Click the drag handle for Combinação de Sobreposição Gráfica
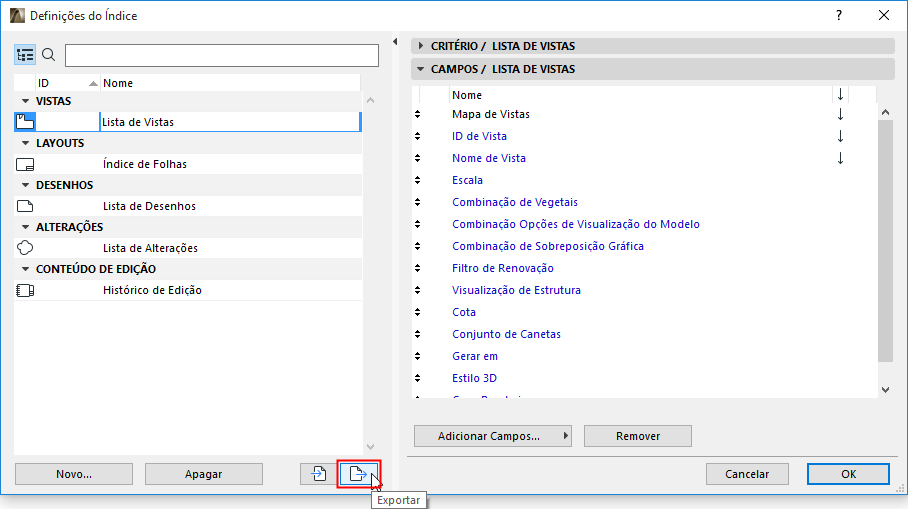The image size is (908, 509). (418, 246)
